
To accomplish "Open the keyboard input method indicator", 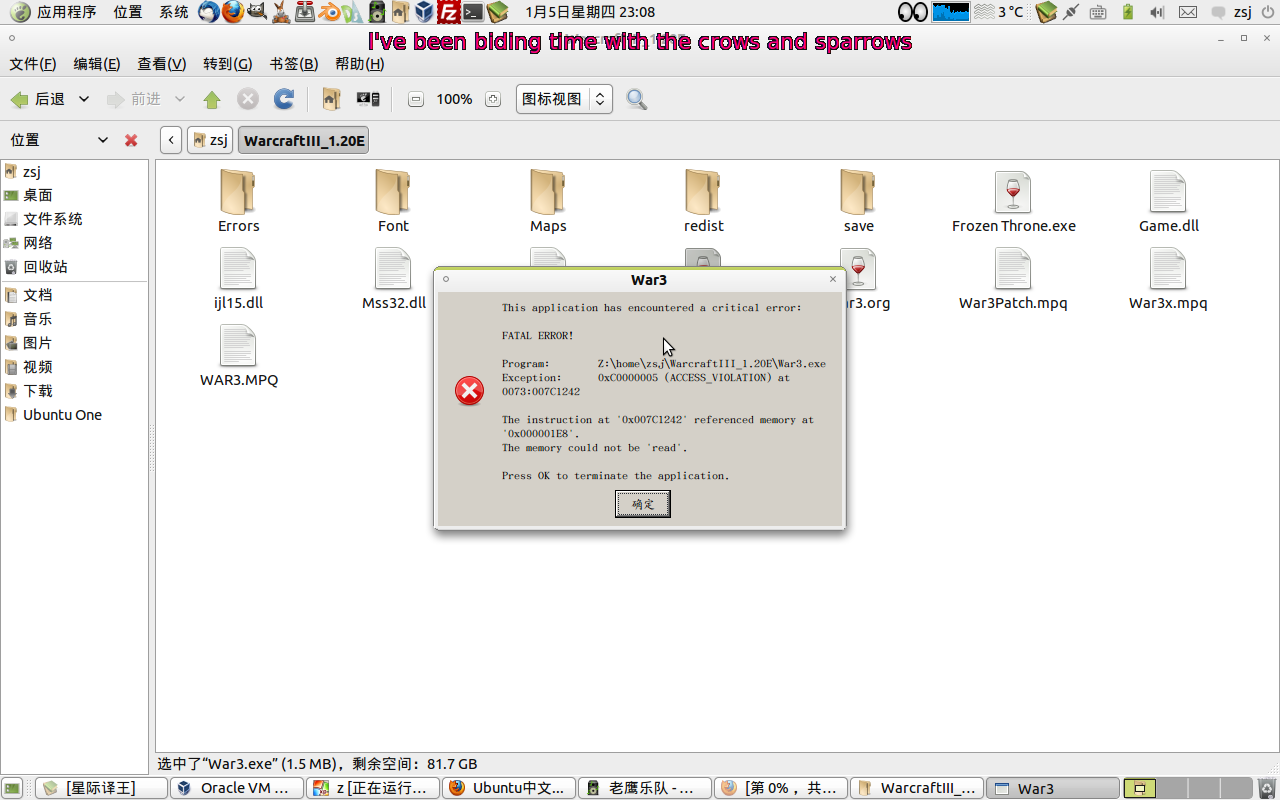I will (1098, 12).
